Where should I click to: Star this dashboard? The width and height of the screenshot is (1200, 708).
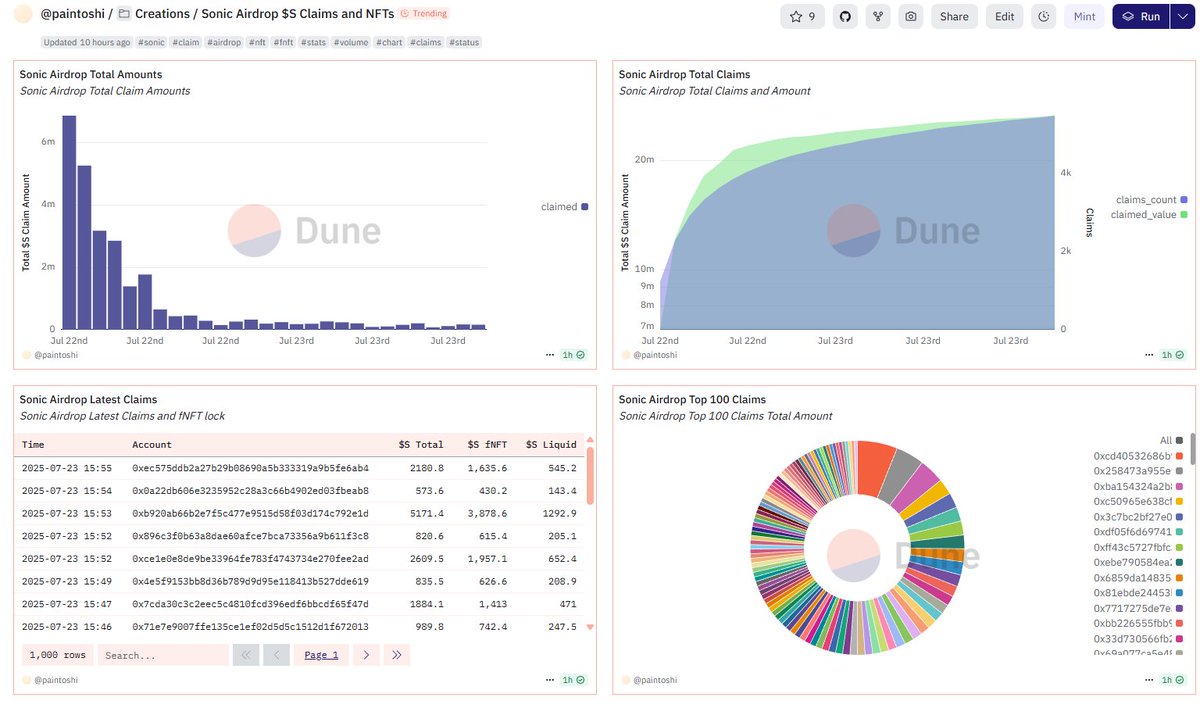tap(803, 16)
